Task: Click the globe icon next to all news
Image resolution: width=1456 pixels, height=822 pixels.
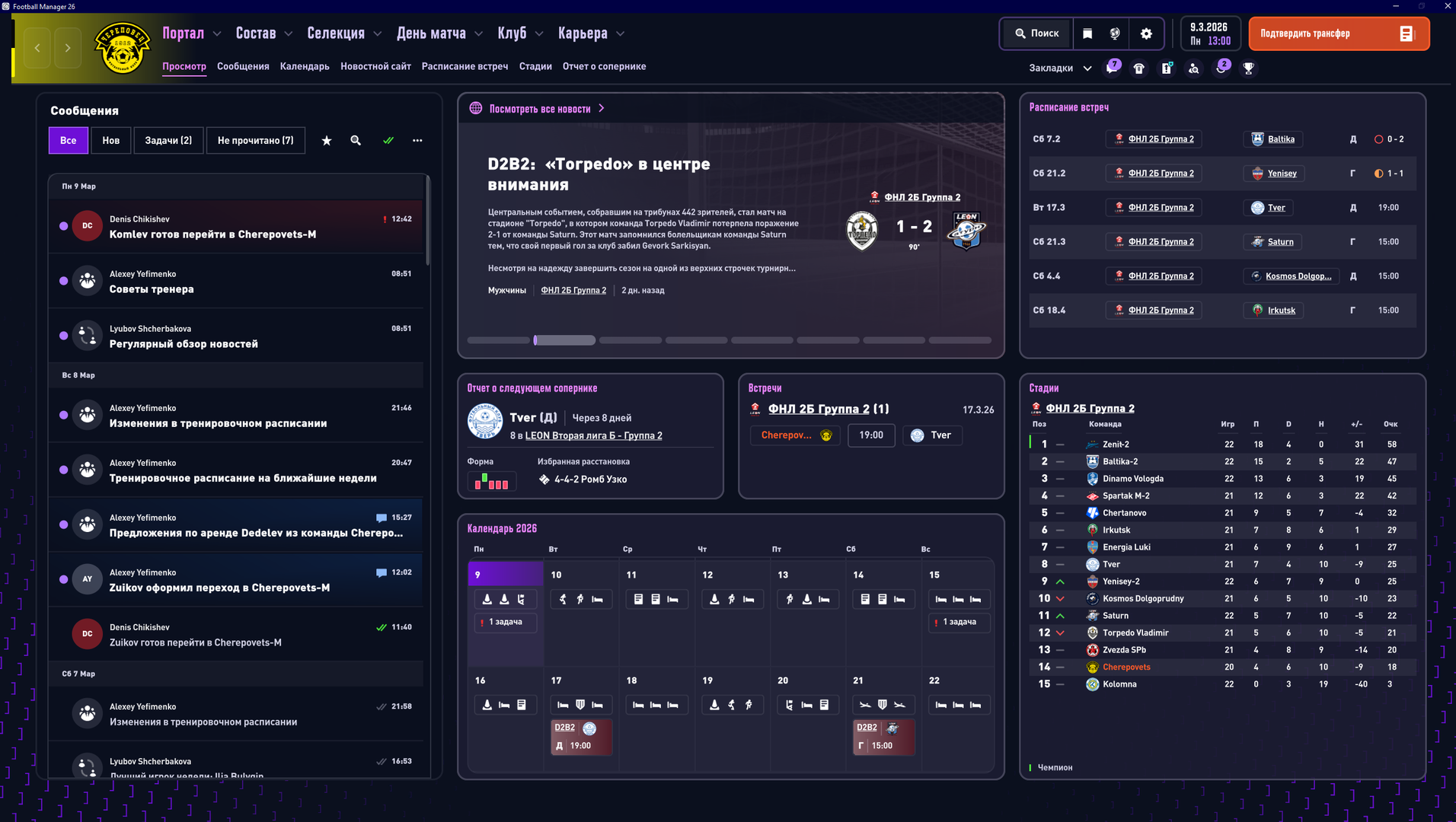Action: [x=476, y=108]
